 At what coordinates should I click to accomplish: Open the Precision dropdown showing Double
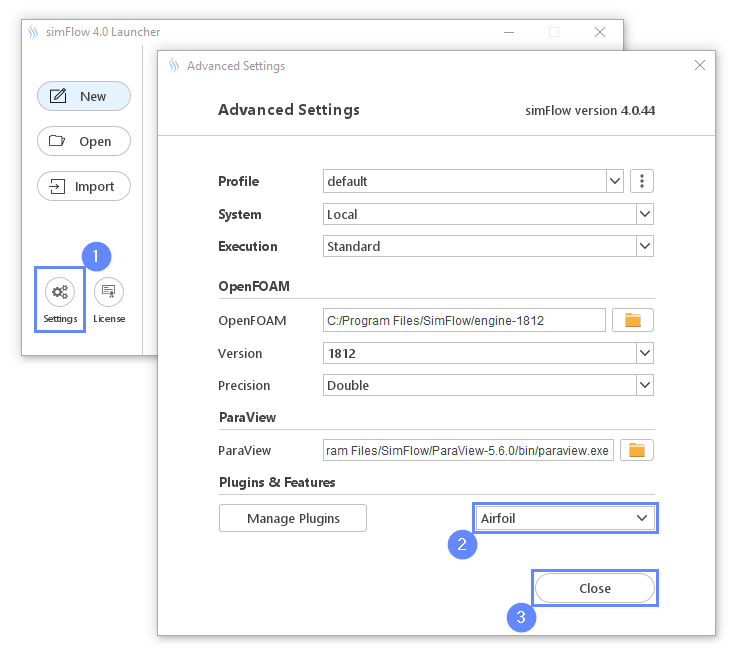point(488,385)
